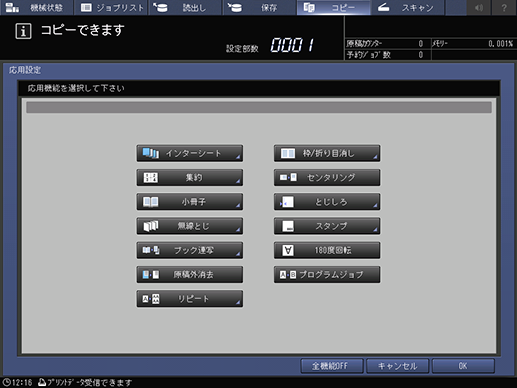The image size is (517, 388).
Task: Click the speaker sound icon
Action: pyautogui.click(x=479, y=7)
